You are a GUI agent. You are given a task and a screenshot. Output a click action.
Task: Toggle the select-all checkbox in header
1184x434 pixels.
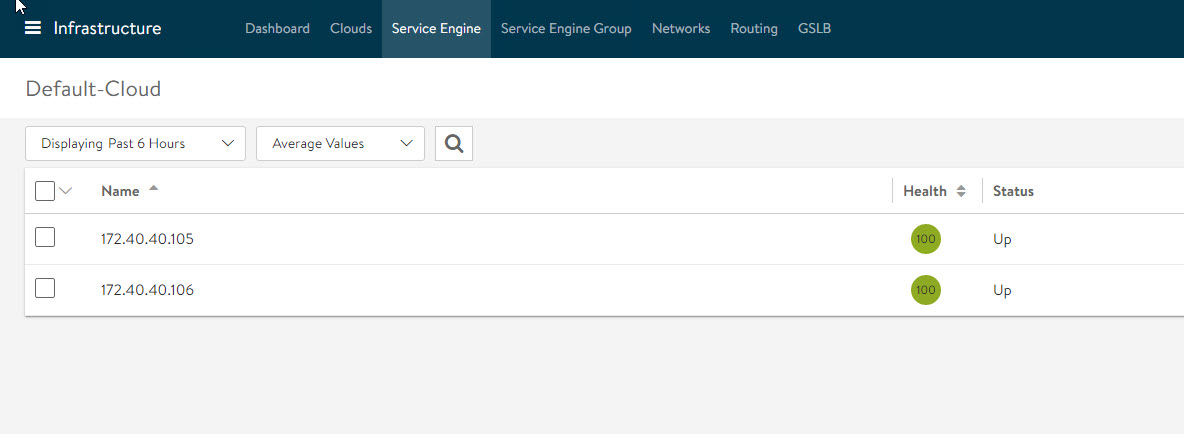click(45, 191)
